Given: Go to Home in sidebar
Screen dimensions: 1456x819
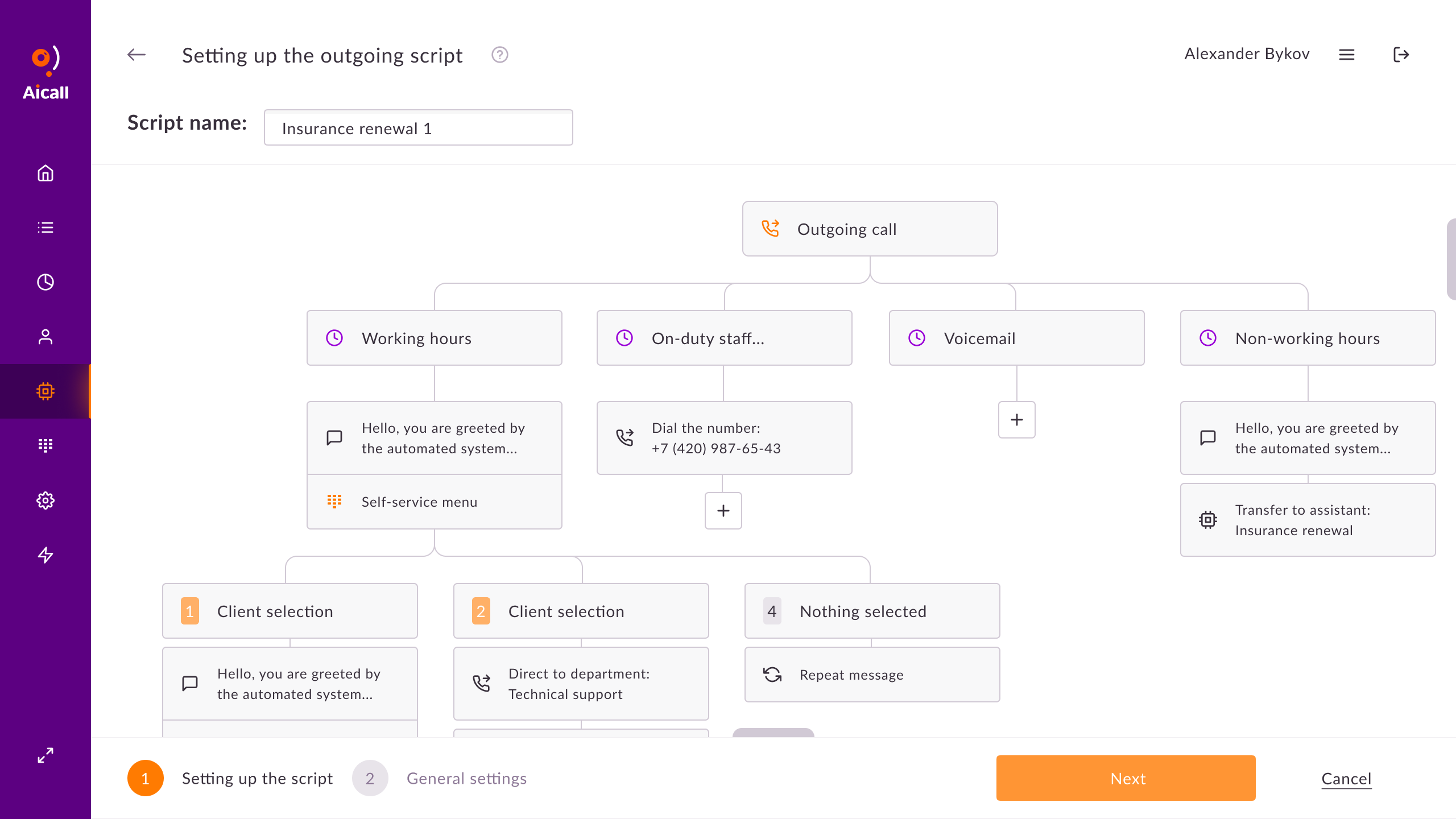Looking at the screenshot, I should [x=45, y=173].
